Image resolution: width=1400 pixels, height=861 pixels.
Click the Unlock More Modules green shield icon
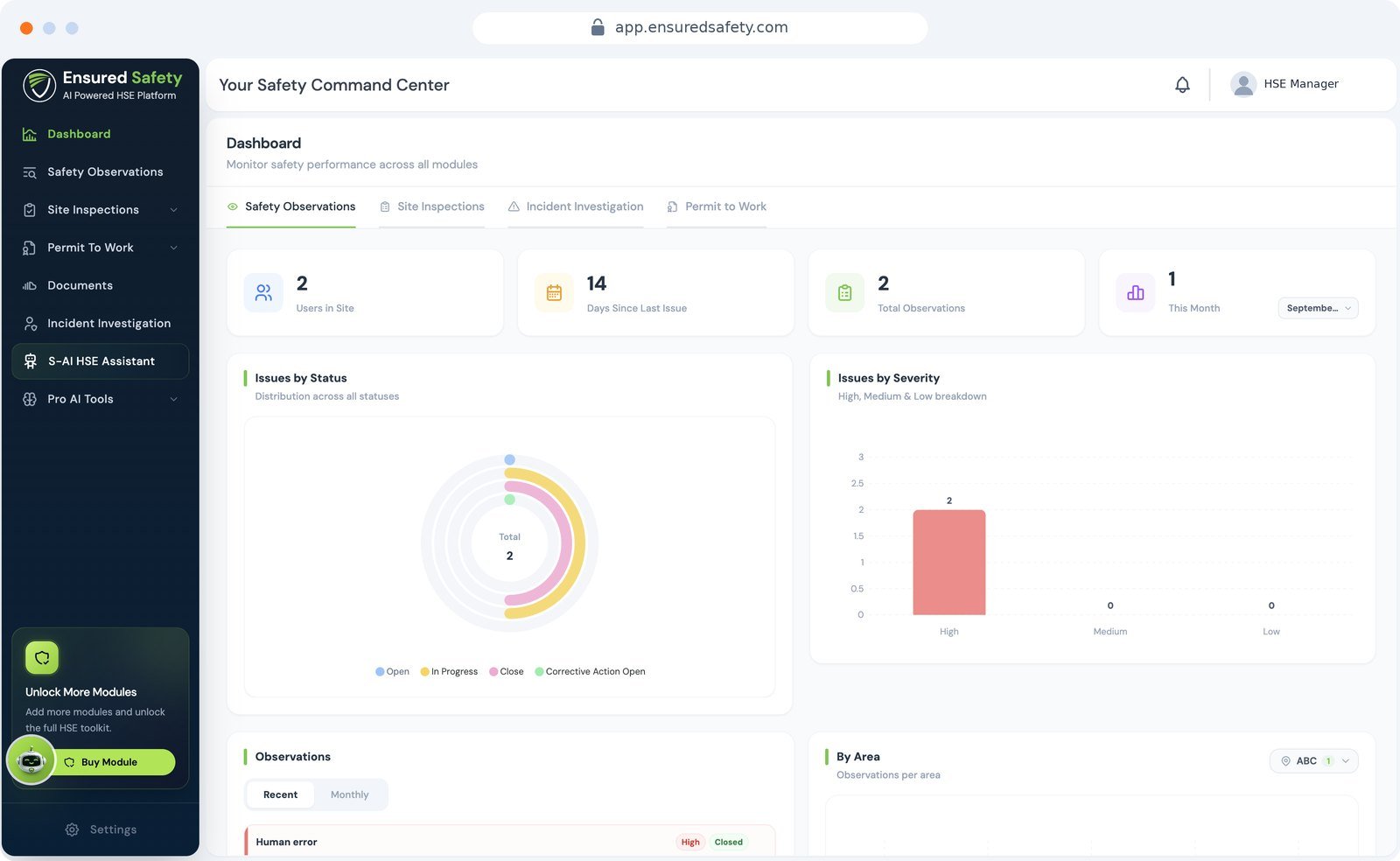[x=42, y=658]
